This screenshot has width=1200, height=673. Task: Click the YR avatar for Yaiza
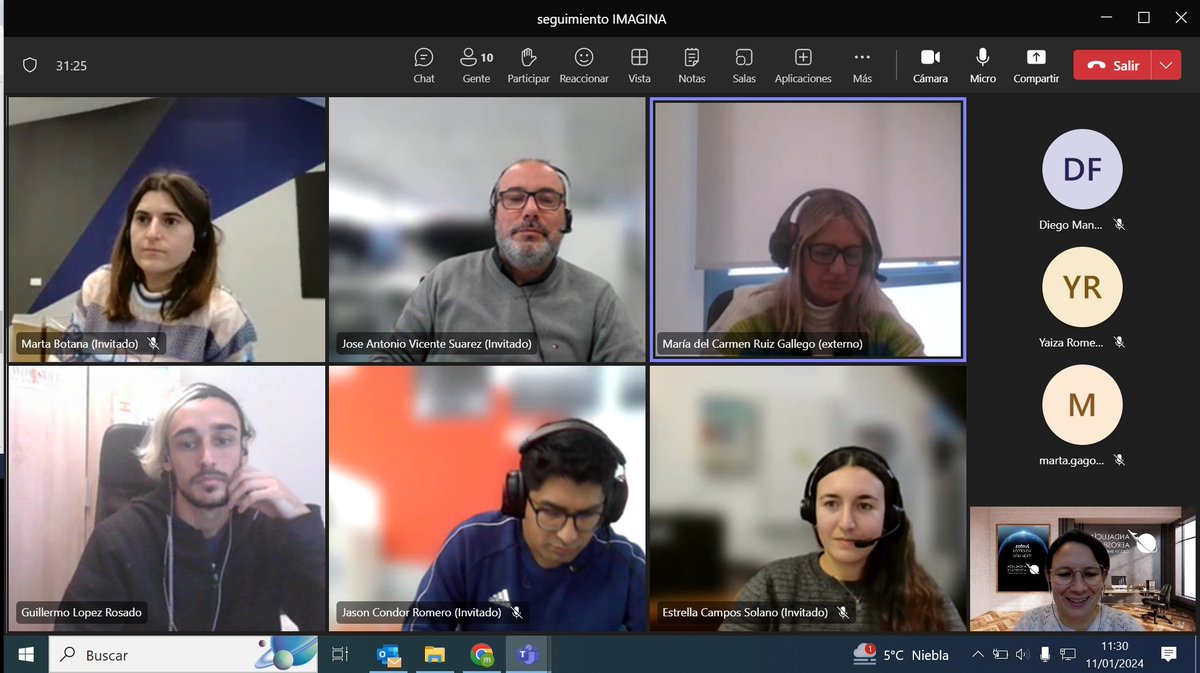(1082, 288)
